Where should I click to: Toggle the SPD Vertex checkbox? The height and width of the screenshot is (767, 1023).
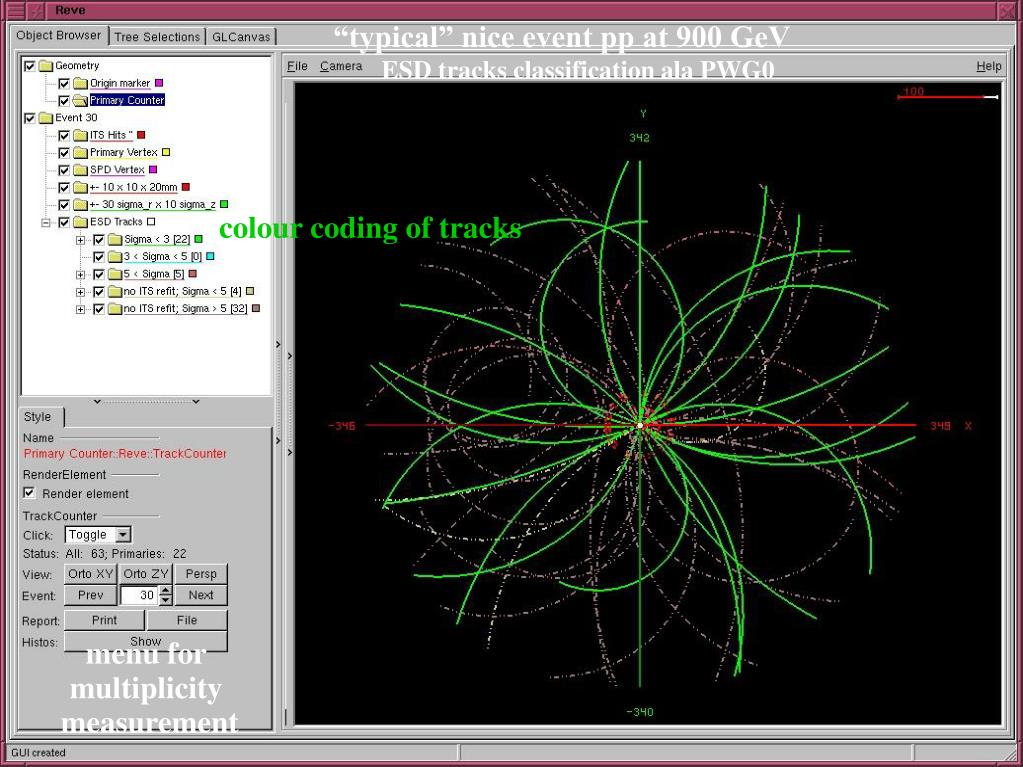(64, 170)
